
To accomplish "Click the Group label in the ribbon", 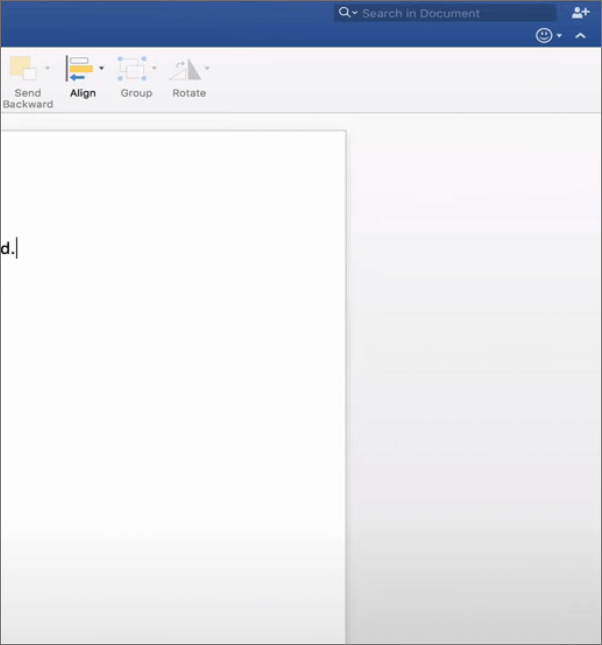I will (x=136, y=93).
